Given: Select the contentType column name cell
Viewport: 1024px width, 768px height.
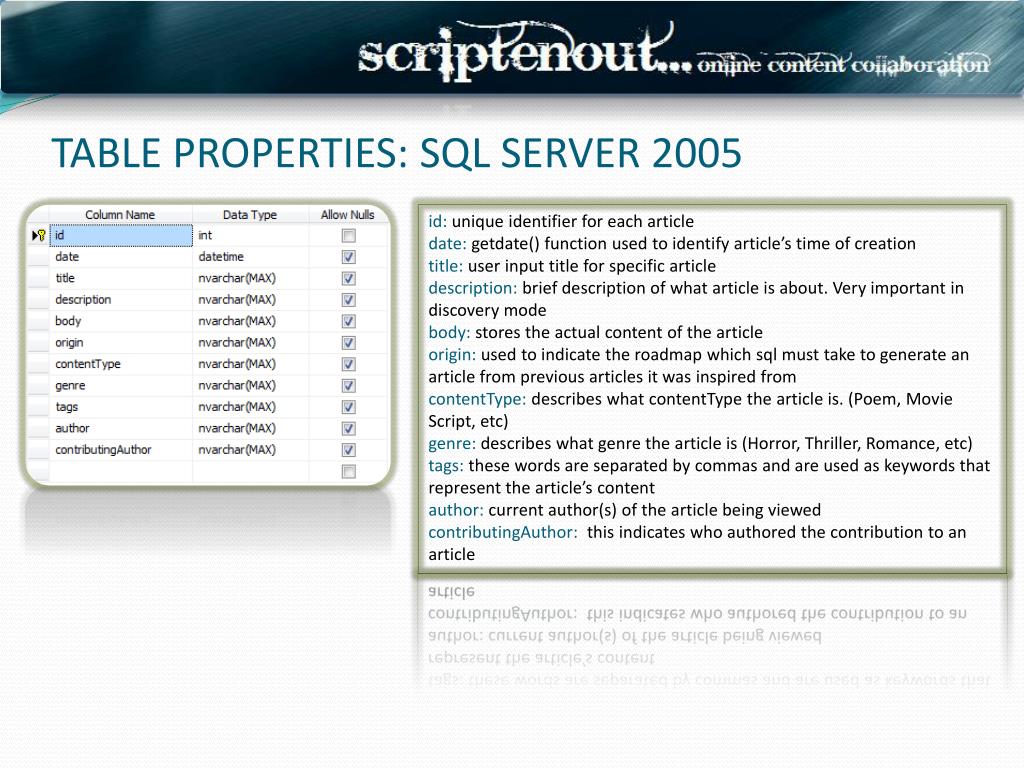Looking at the screenshot, I should pyautogui.click(x=121, y=364).
